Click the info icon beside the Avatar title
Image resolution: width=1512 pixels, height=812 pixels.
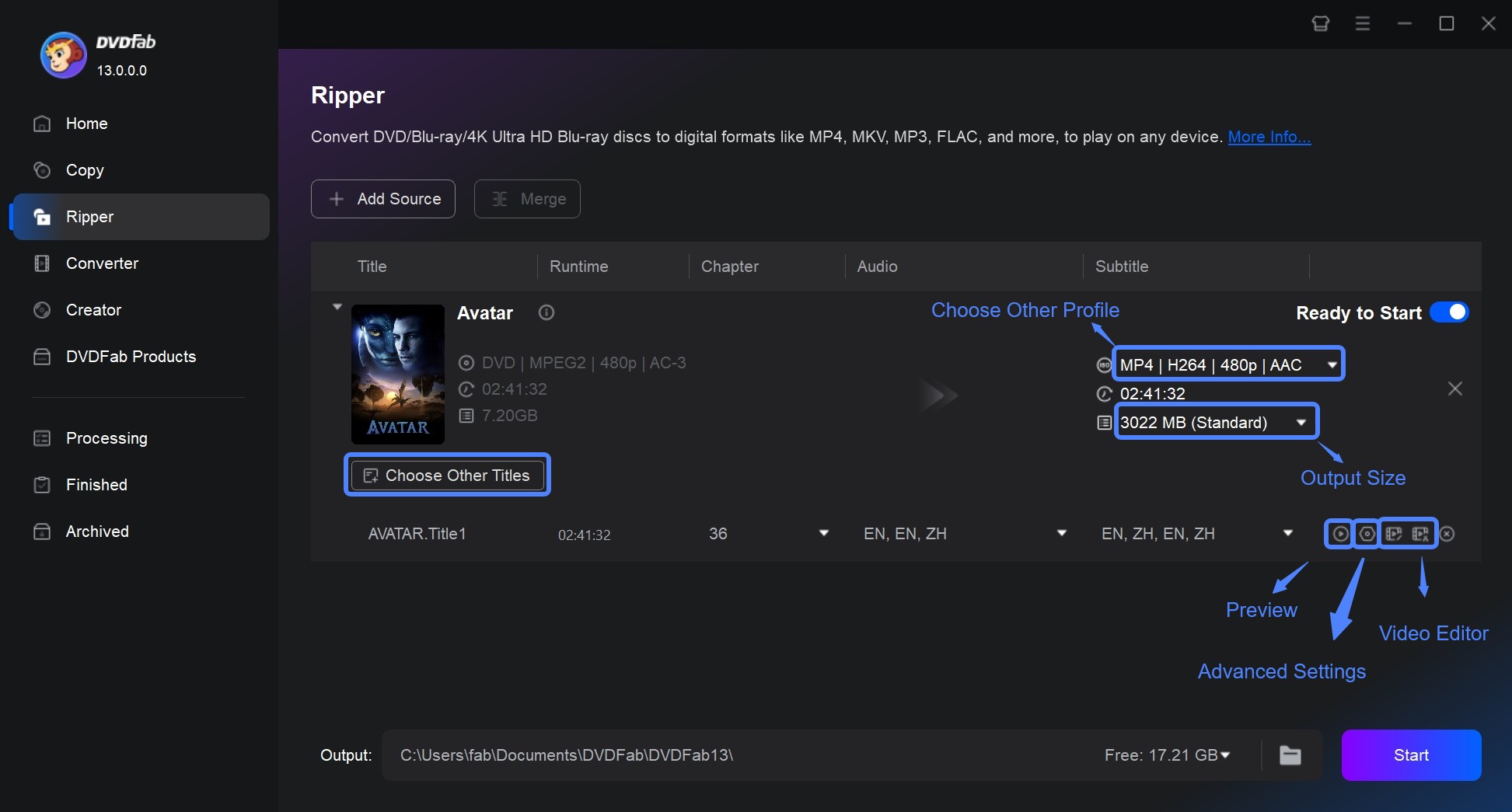546,312
